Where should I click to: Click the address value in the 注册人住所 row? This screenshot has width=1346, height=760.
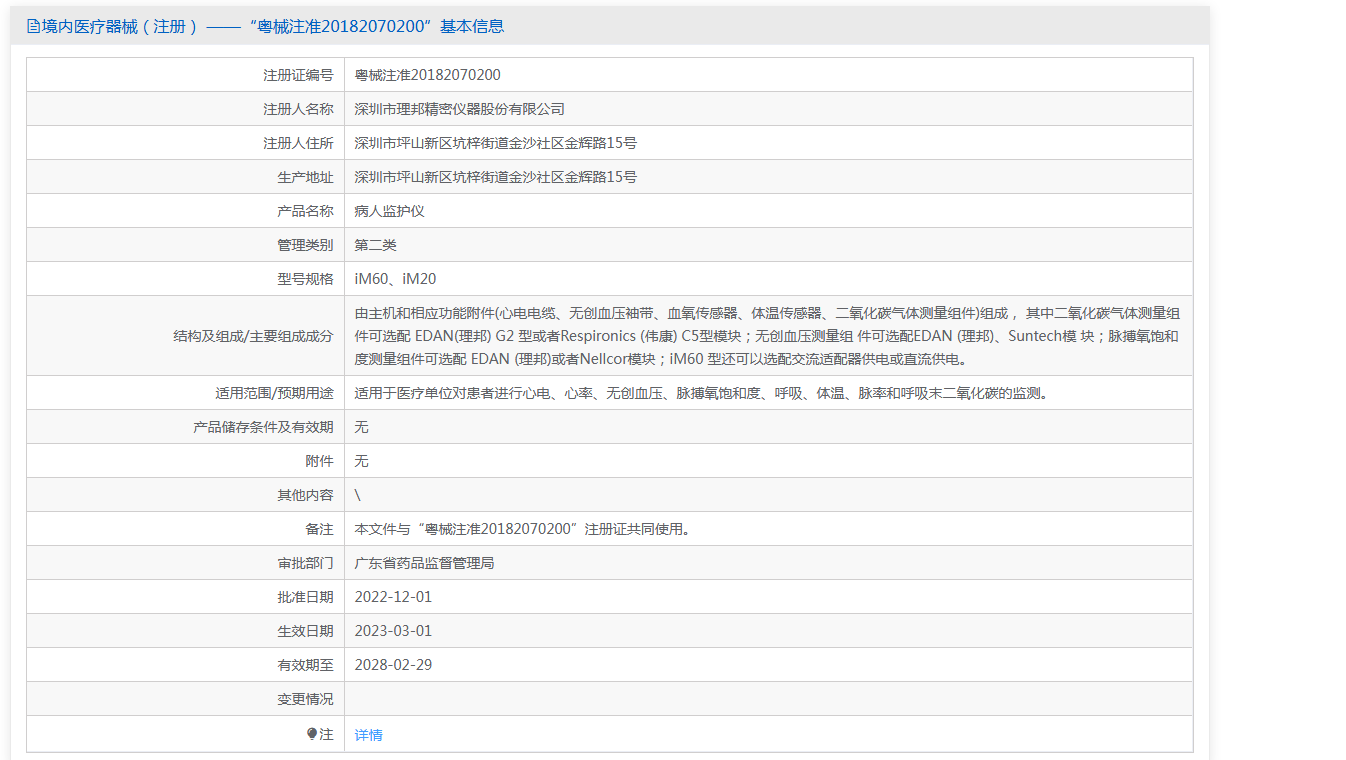point(496,143)
